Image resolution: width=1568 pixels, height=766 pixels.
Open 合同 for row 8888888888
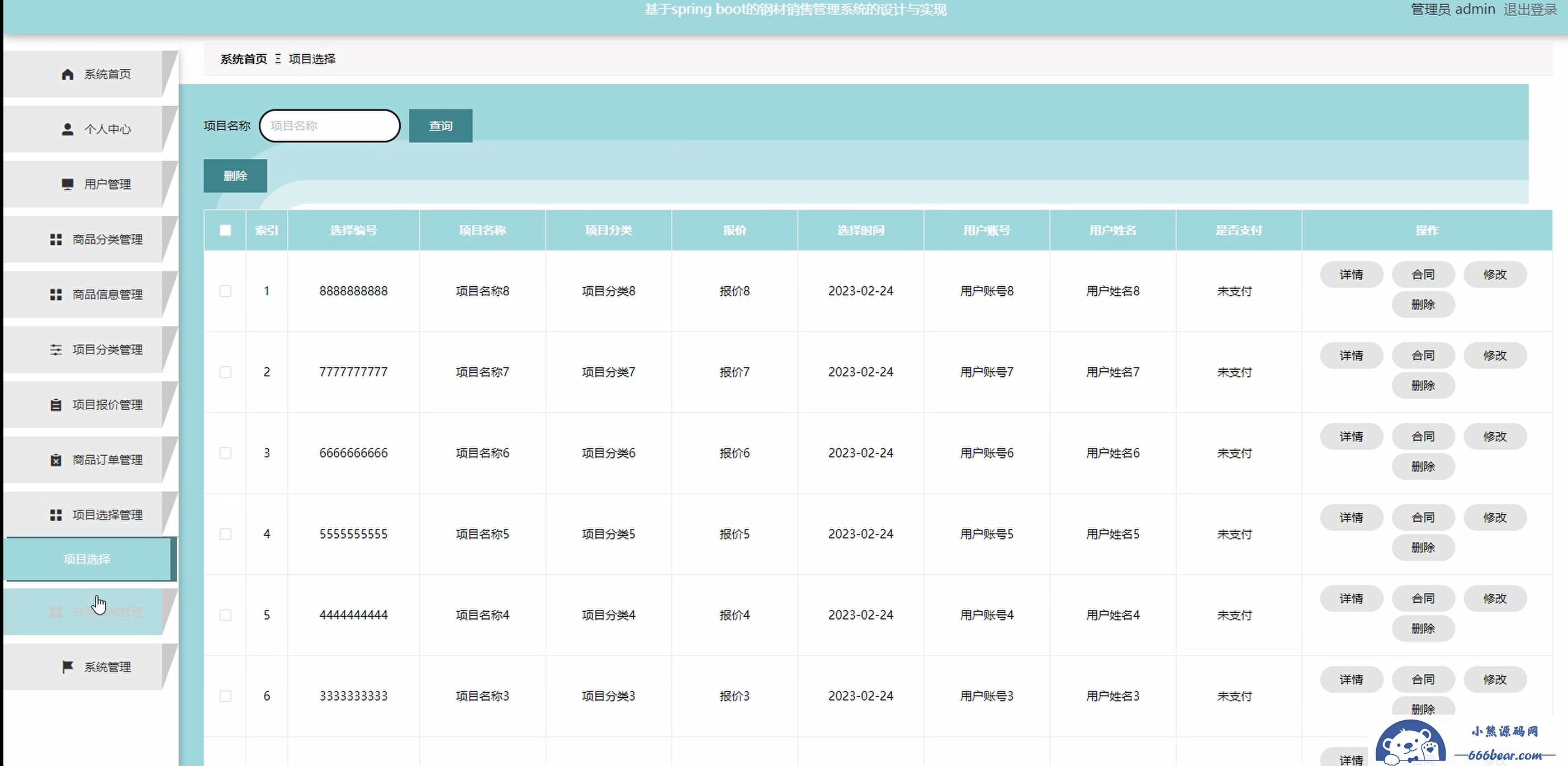point(1423,275)
